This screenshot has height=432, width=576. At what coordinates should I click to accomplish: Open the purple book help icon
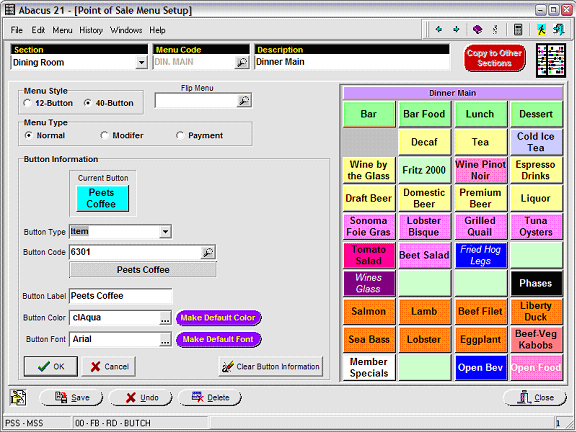click(477, 29)
